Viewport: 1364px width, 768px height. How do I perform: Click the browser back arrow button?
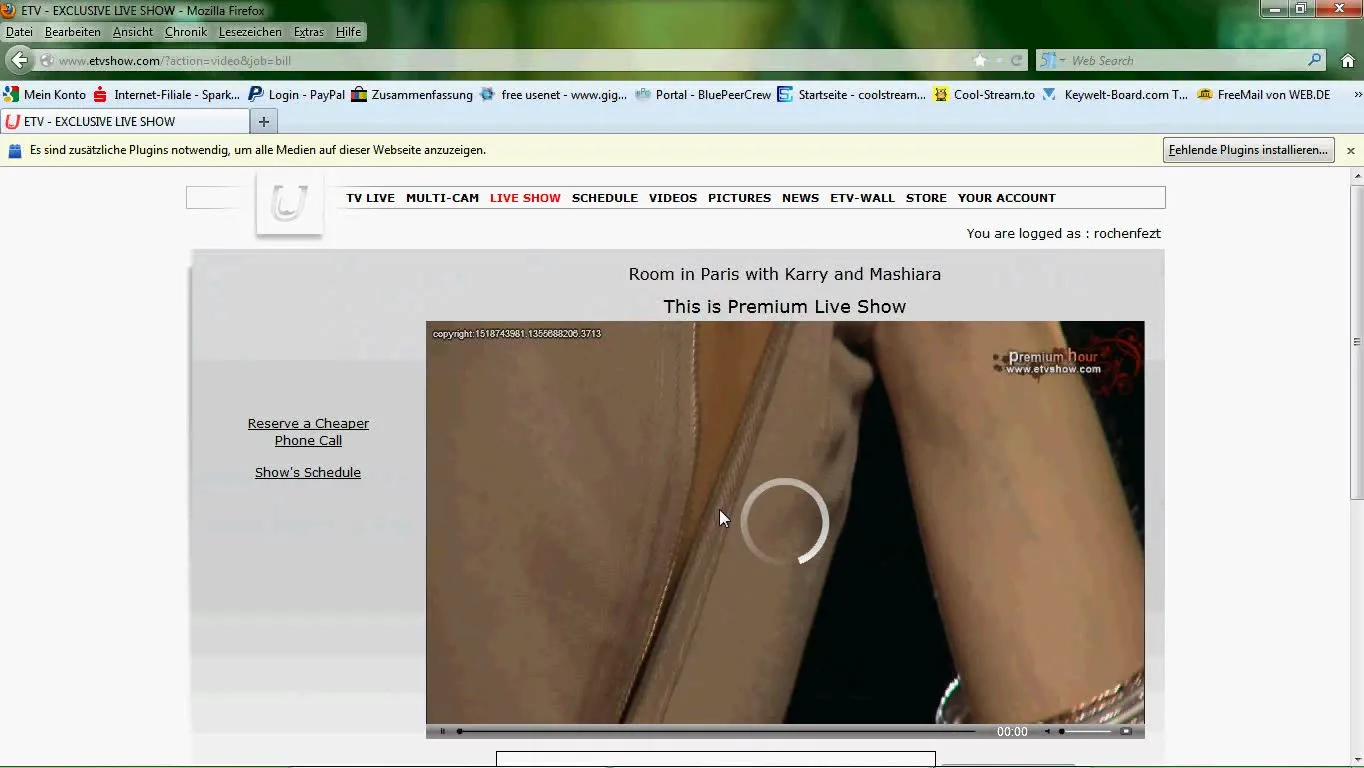[x=19, y=60]
